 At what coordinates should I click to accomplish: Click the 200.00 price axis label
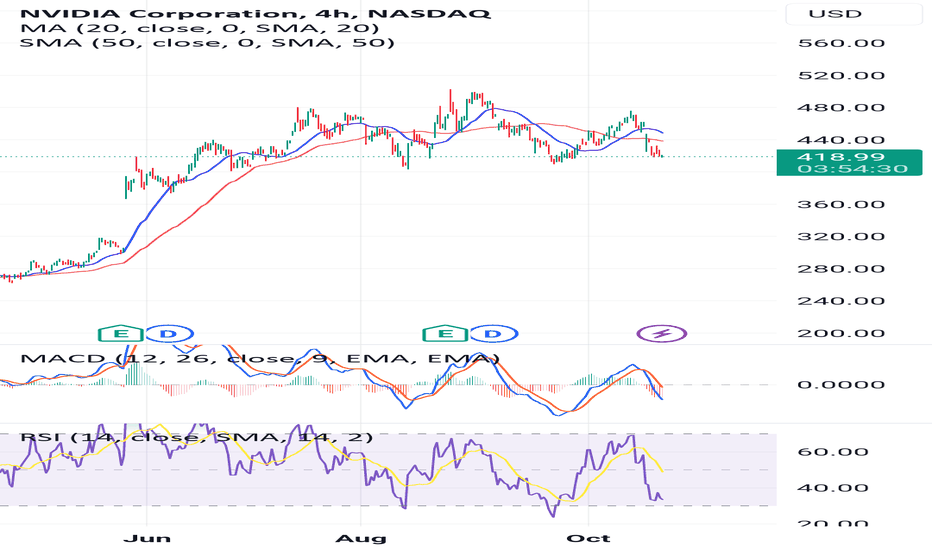tap(841, 333)
